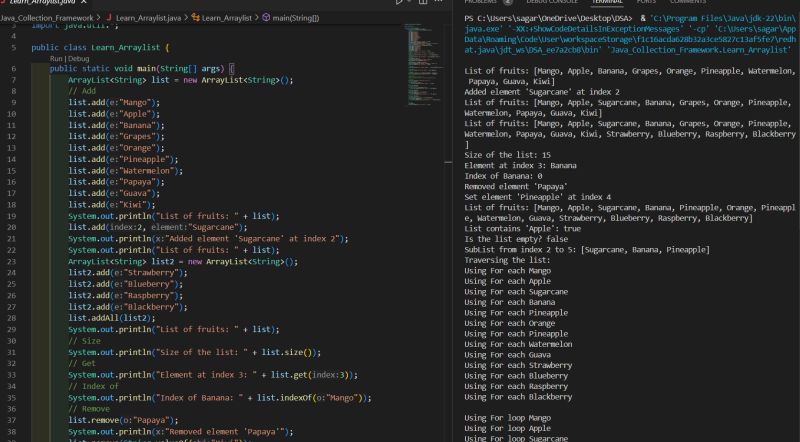The height and width of the screenshot is (442, 800).
Task: Click the list.add(index:2, "Sugarcane") line
Action: point(158,227)
